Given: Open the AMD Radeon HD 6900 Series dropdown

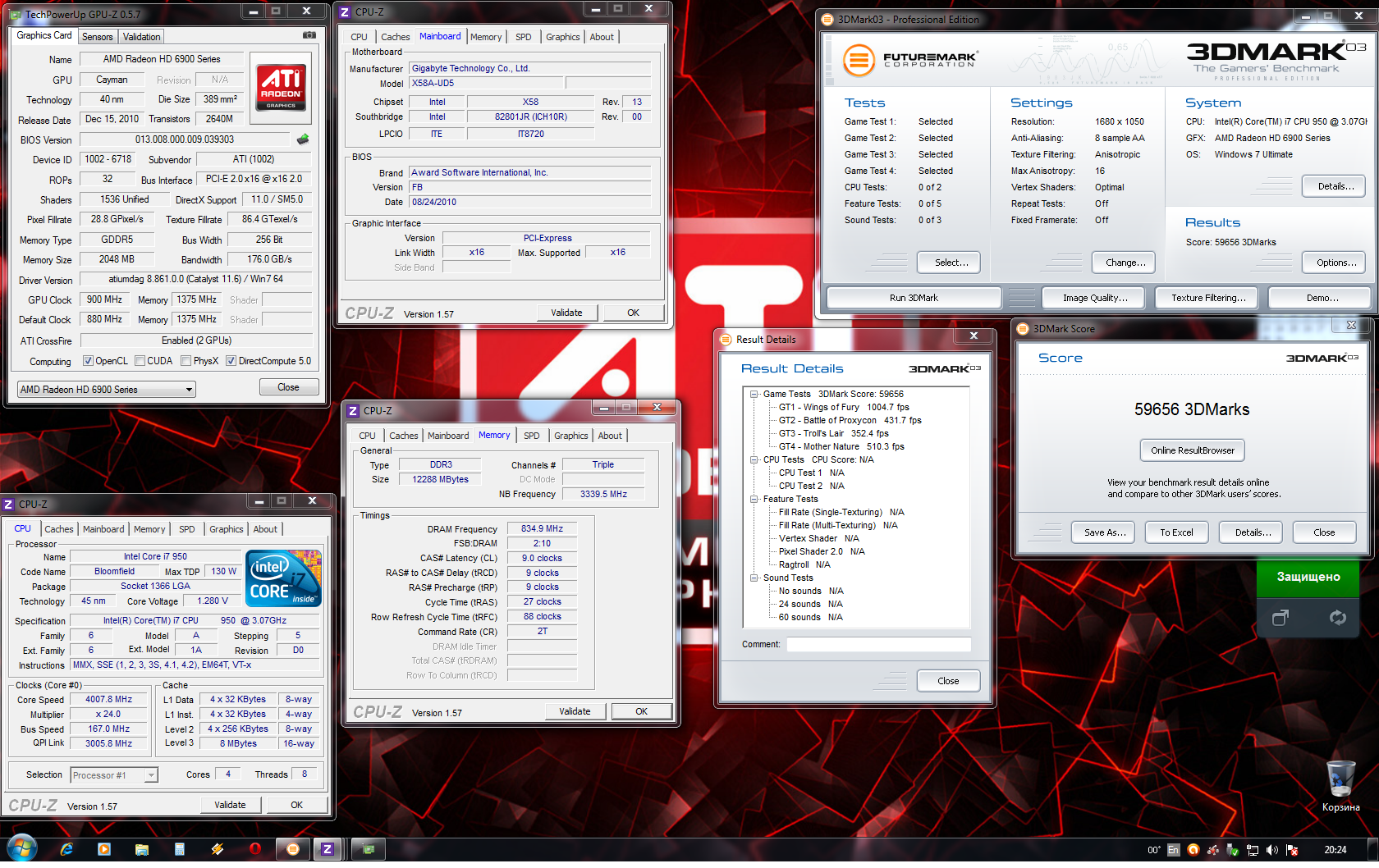Looking at the screenshot, I should click(107, 390).
